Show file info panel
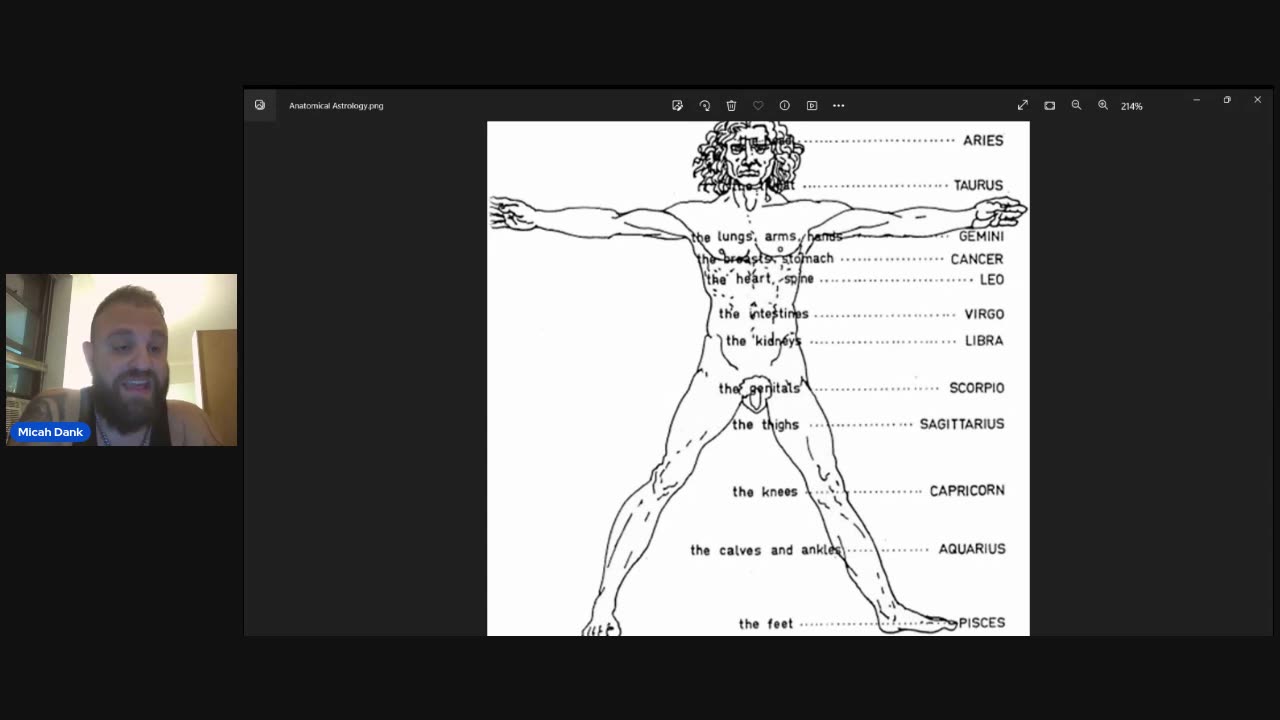This screenshot has width=1280, height=720. pyautogui.click(x=785, y=105)
